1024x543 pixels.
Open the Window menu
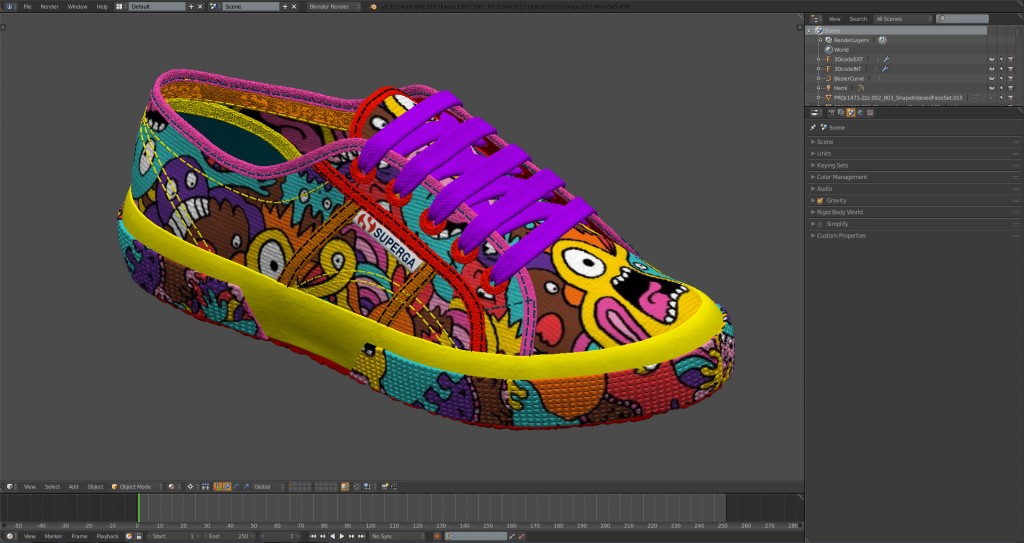pos(77,7)
